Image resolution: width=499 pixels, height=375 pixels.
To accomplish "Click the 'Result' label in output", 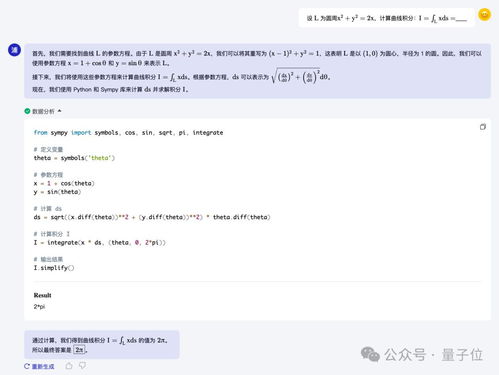I will [42, 295].
